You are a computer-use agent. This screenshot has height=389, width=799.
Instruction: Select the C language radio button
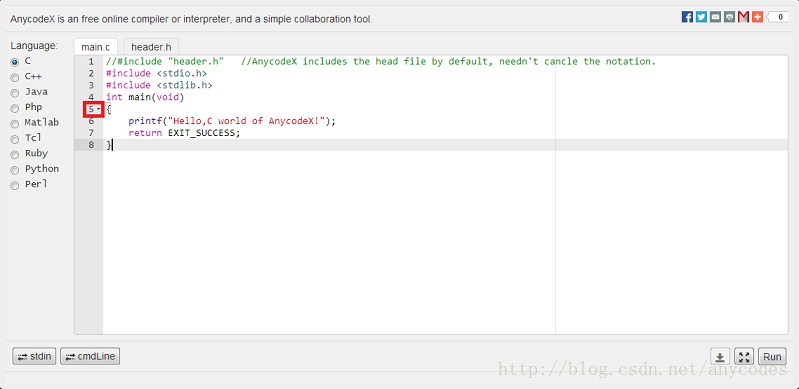[15, 62]
